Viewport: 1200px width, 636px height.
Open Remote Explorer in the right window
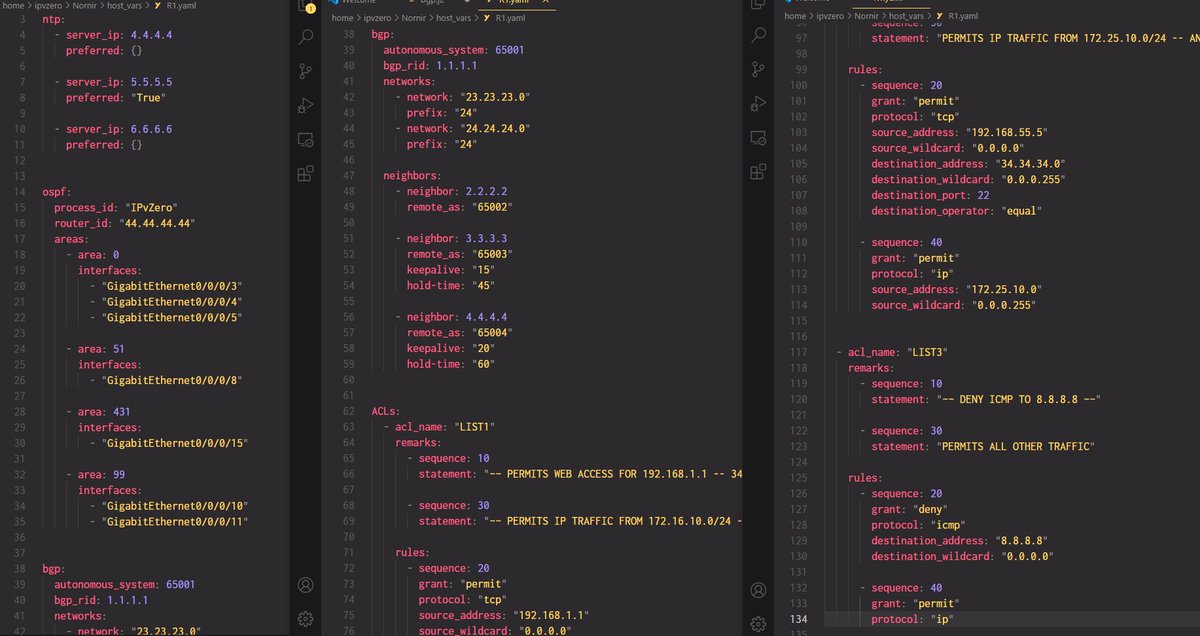[759, 140]
